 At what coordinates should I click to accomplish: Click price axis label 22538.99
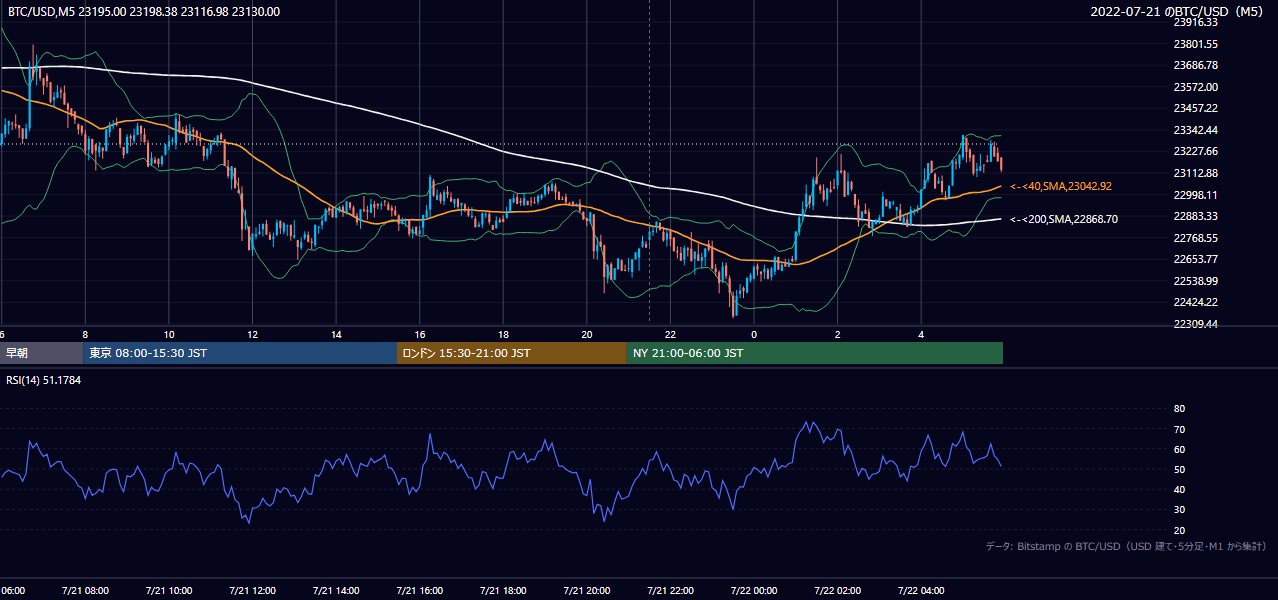coord(1195,281)
